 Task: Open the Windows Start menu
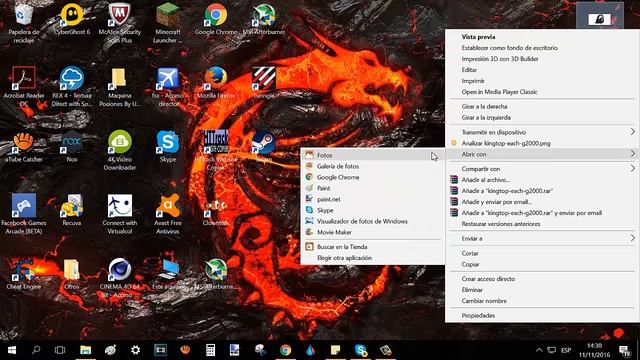coord(11,350)
